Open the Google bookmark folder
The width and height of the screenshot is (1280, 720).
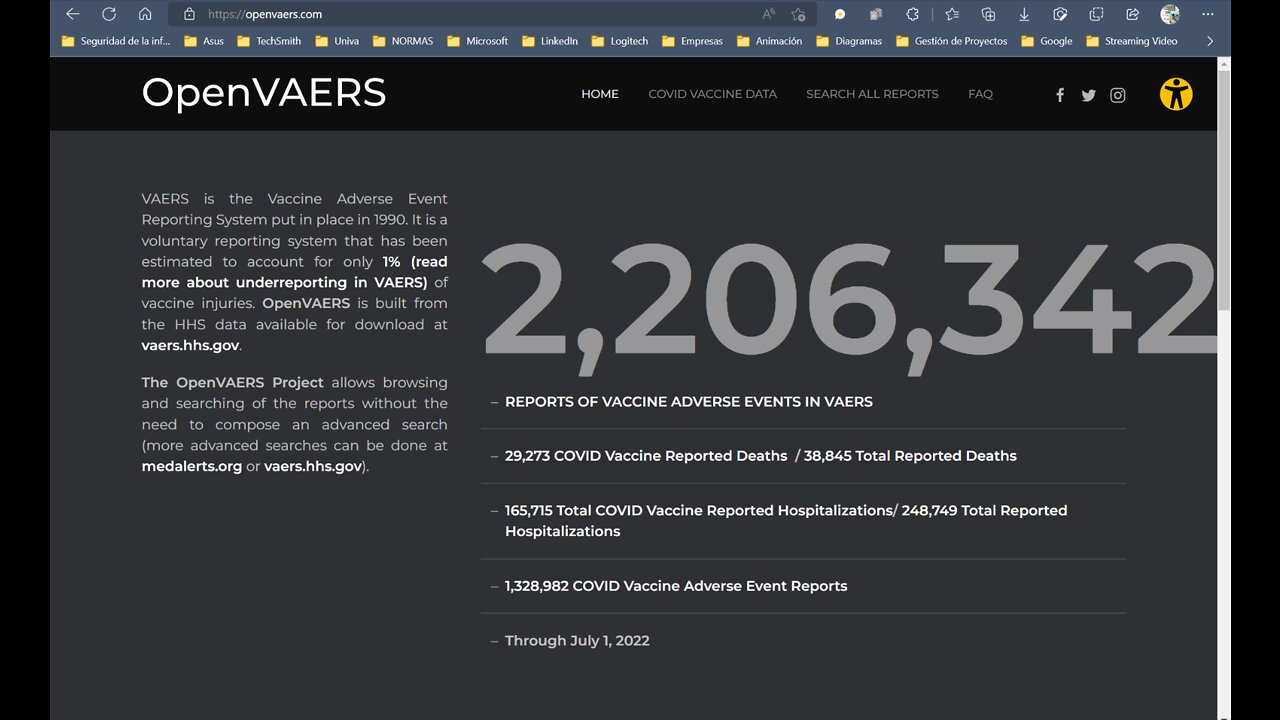pos(1047,41)
